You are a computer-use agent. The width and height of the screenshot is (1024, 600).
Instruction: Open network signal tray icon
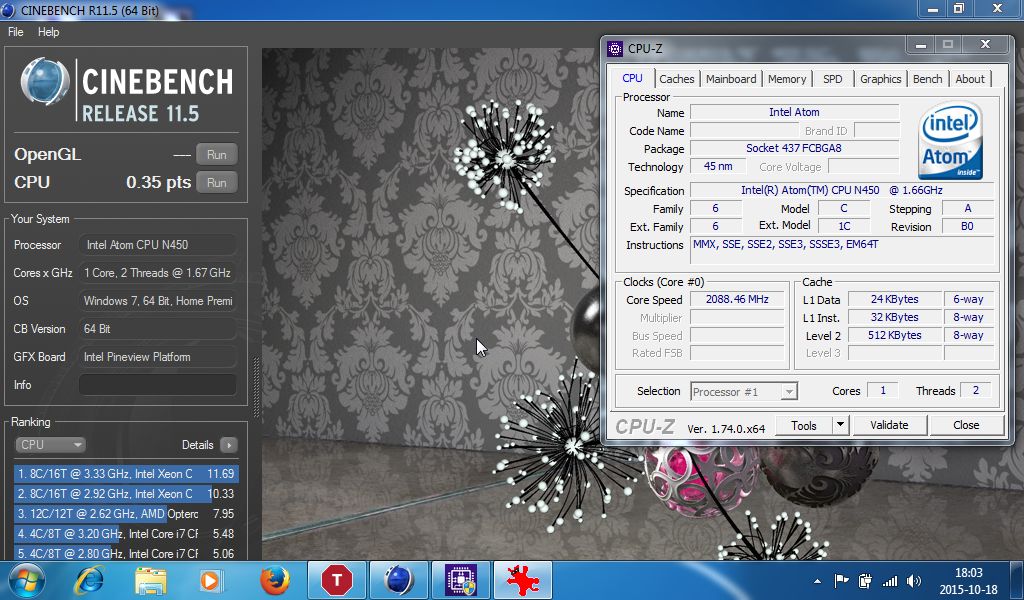(x=889, y=580)
